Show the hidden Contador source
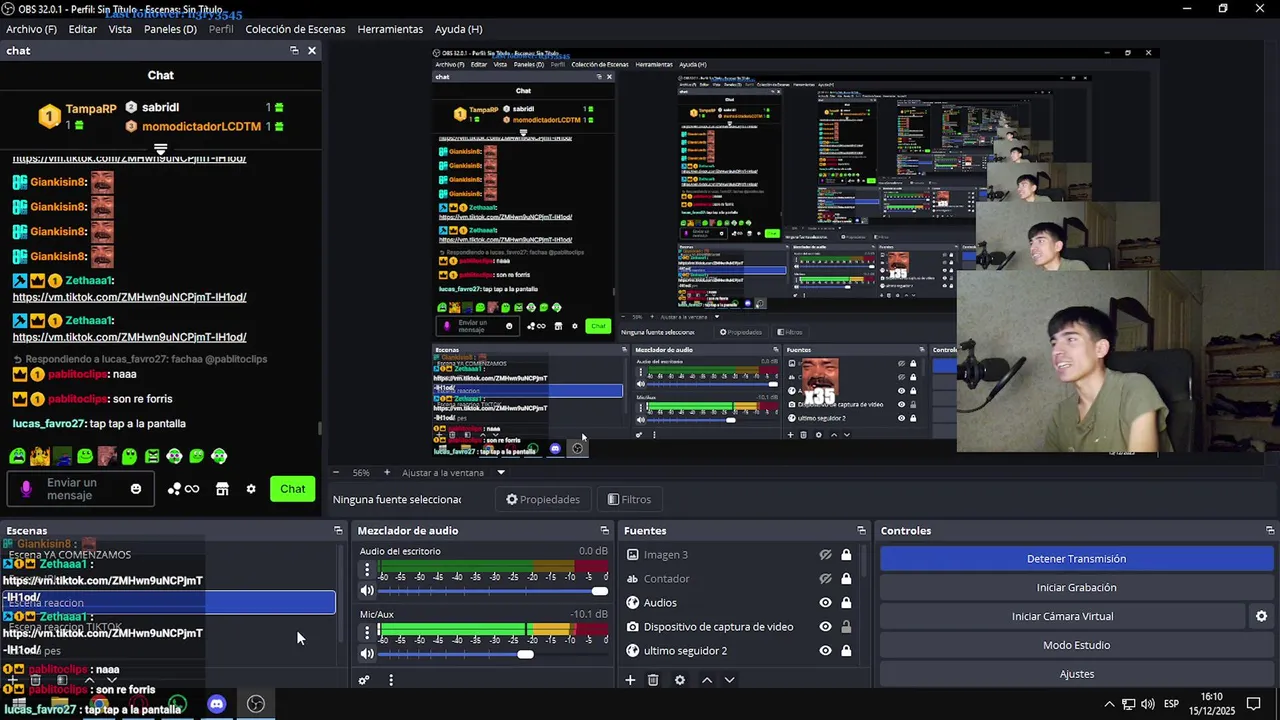Image resolution: width=1280 pixels, height=720 pixels. (x=825, y=579)
